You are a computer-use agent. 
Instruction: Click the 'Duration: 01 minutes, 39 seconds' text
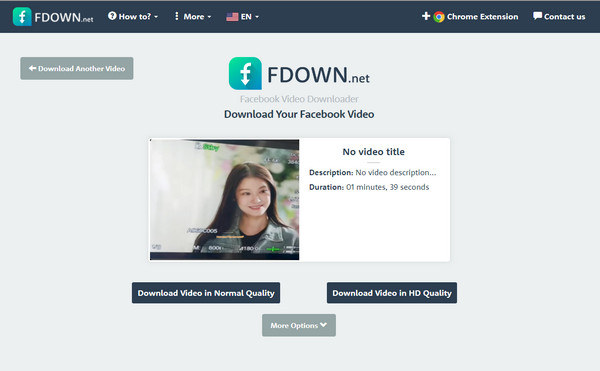(369, 187)
